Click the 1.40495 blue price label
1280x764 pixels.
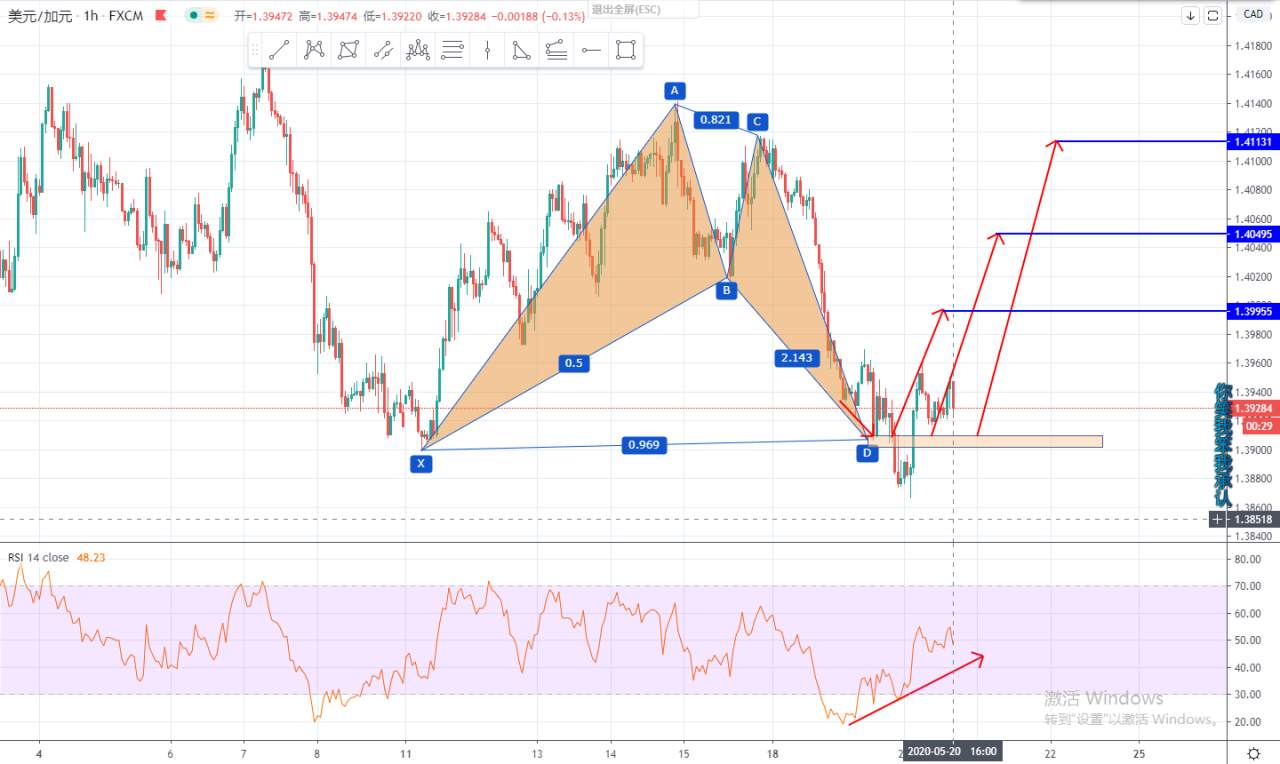pos(1252,234)
